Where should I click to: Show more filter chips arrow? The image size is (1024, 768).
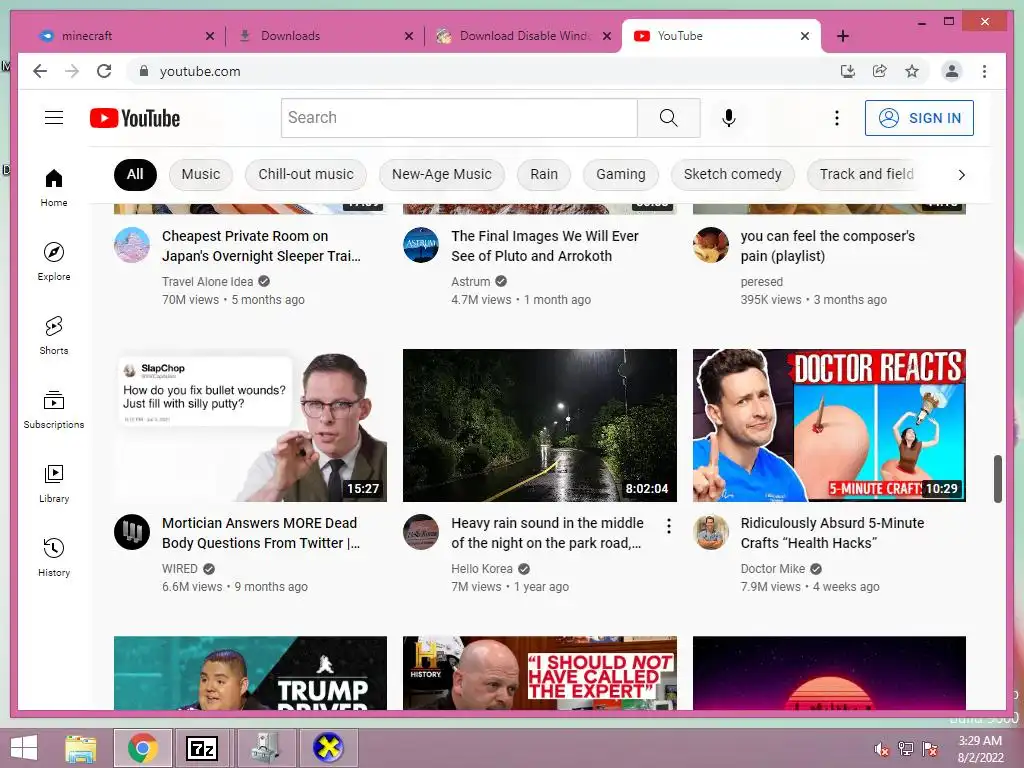point(961,175)
